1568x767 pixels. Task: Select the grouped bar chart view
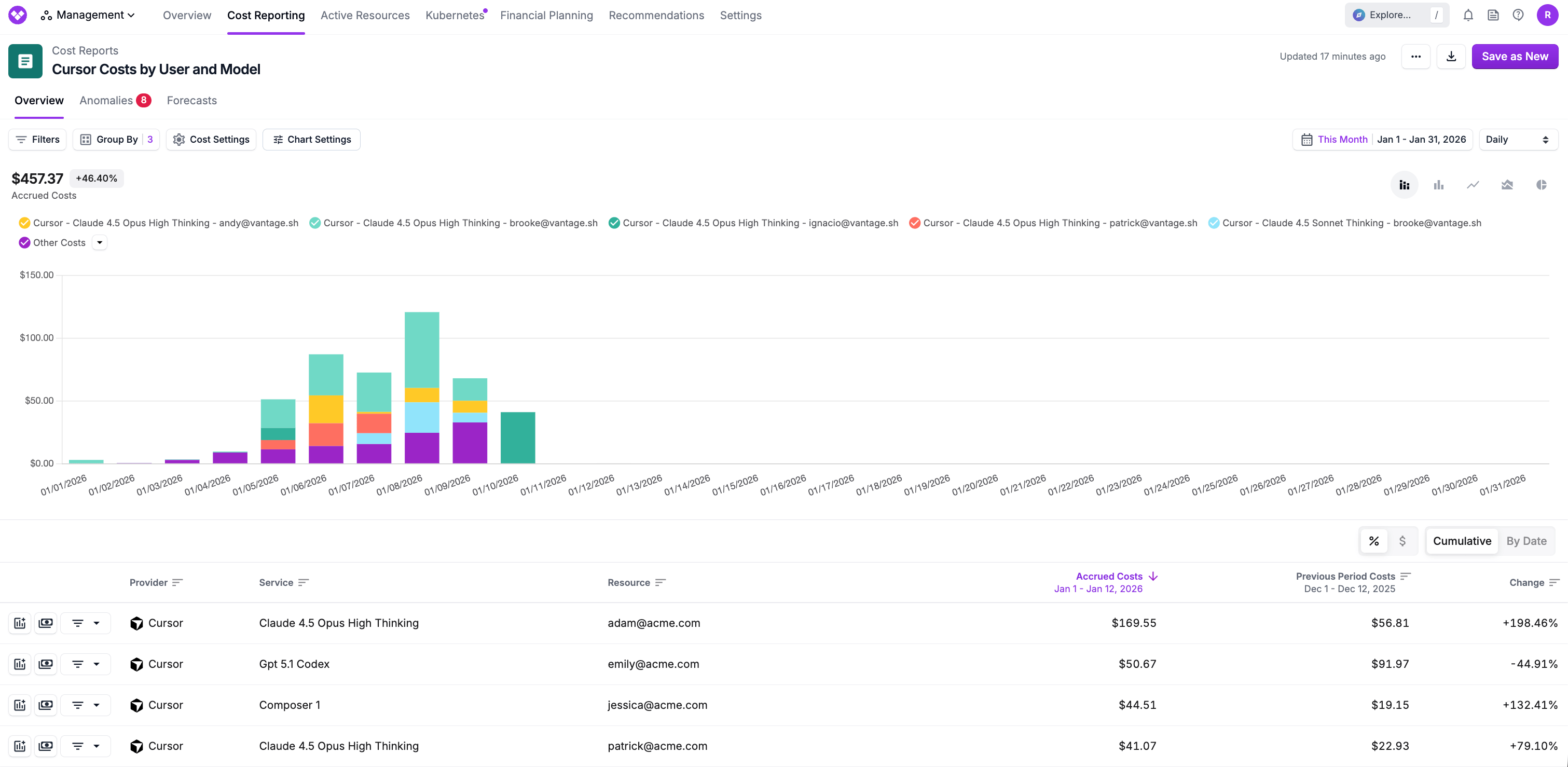tap(1438, 184)
